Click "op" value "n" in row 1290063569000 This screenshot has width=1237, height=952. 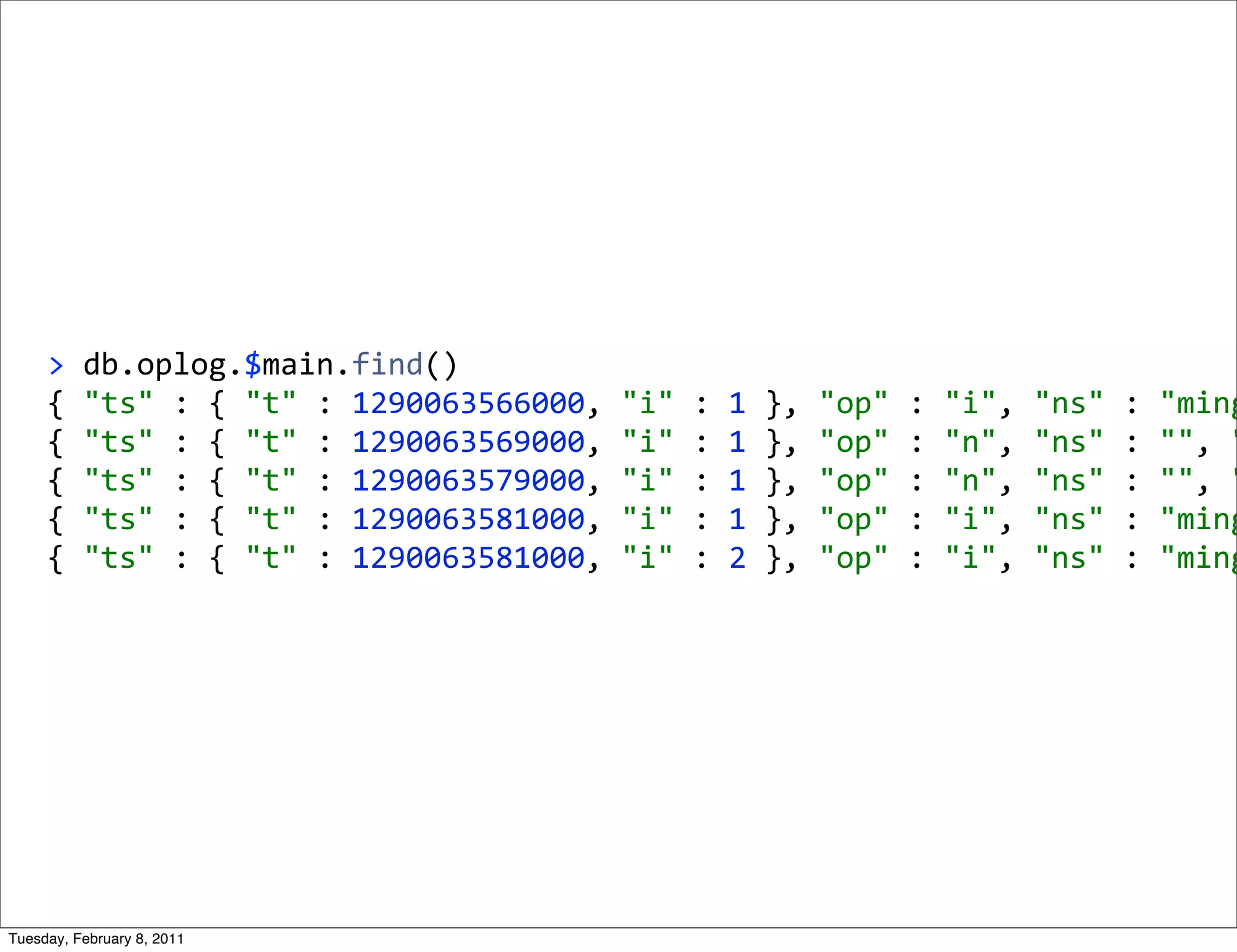970,442
